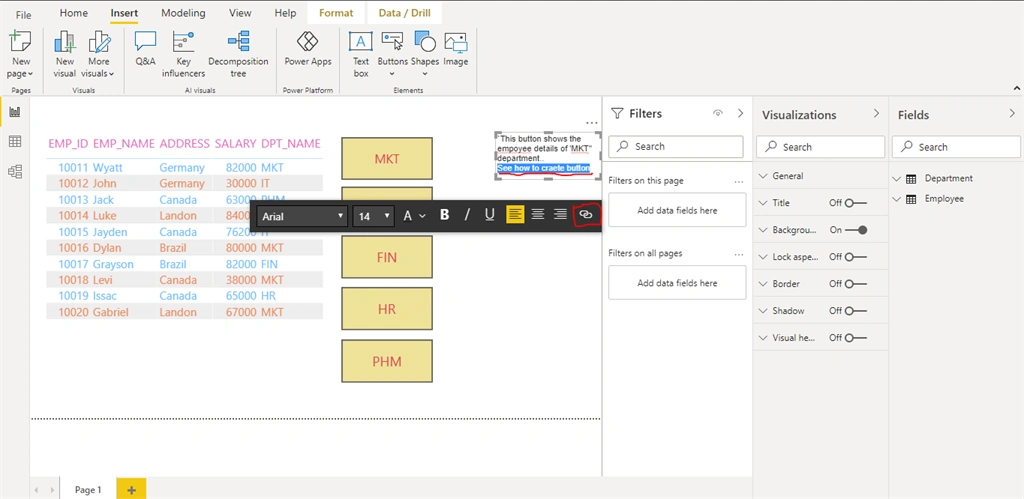Switch to Data view in sidebar
1024x499 pixels.
14,142
